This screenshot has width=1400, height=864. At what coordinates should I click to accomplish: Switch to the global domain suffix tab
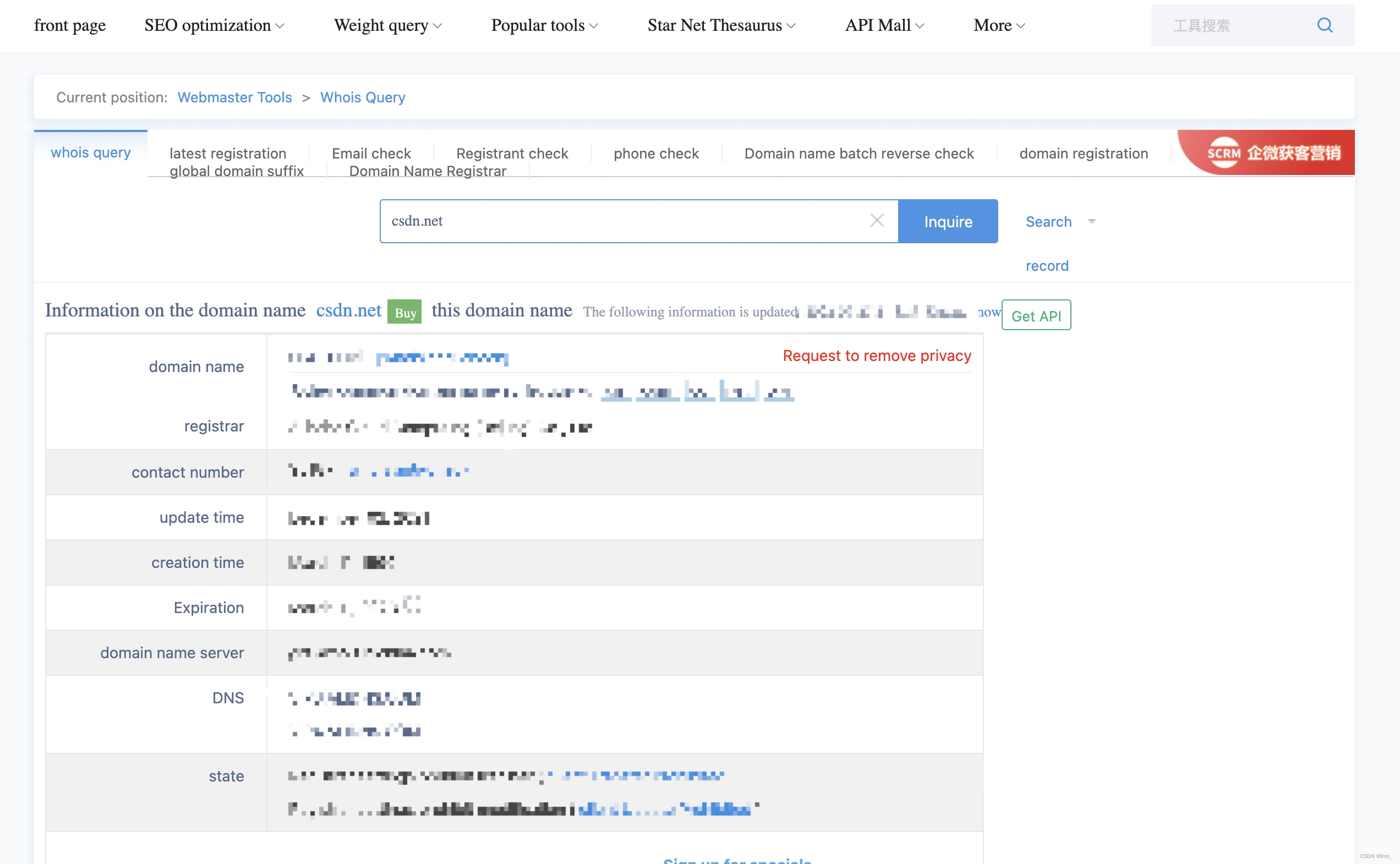tap(236, 171)
